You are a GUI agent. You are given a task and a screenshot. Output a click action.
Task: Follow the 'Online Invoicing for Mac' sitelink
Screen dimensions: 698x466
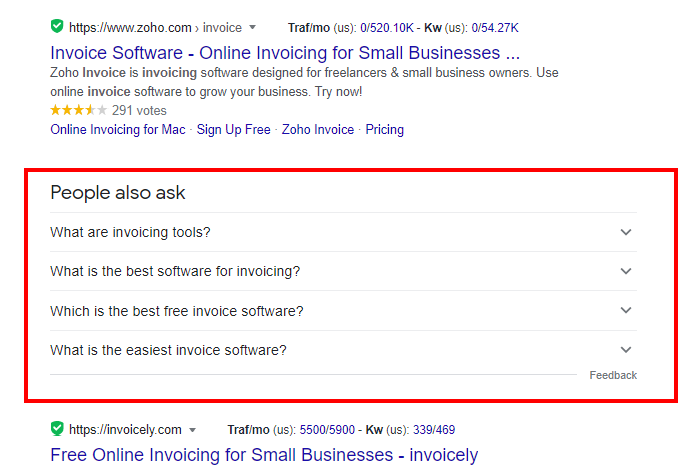(x=118, y=130)
